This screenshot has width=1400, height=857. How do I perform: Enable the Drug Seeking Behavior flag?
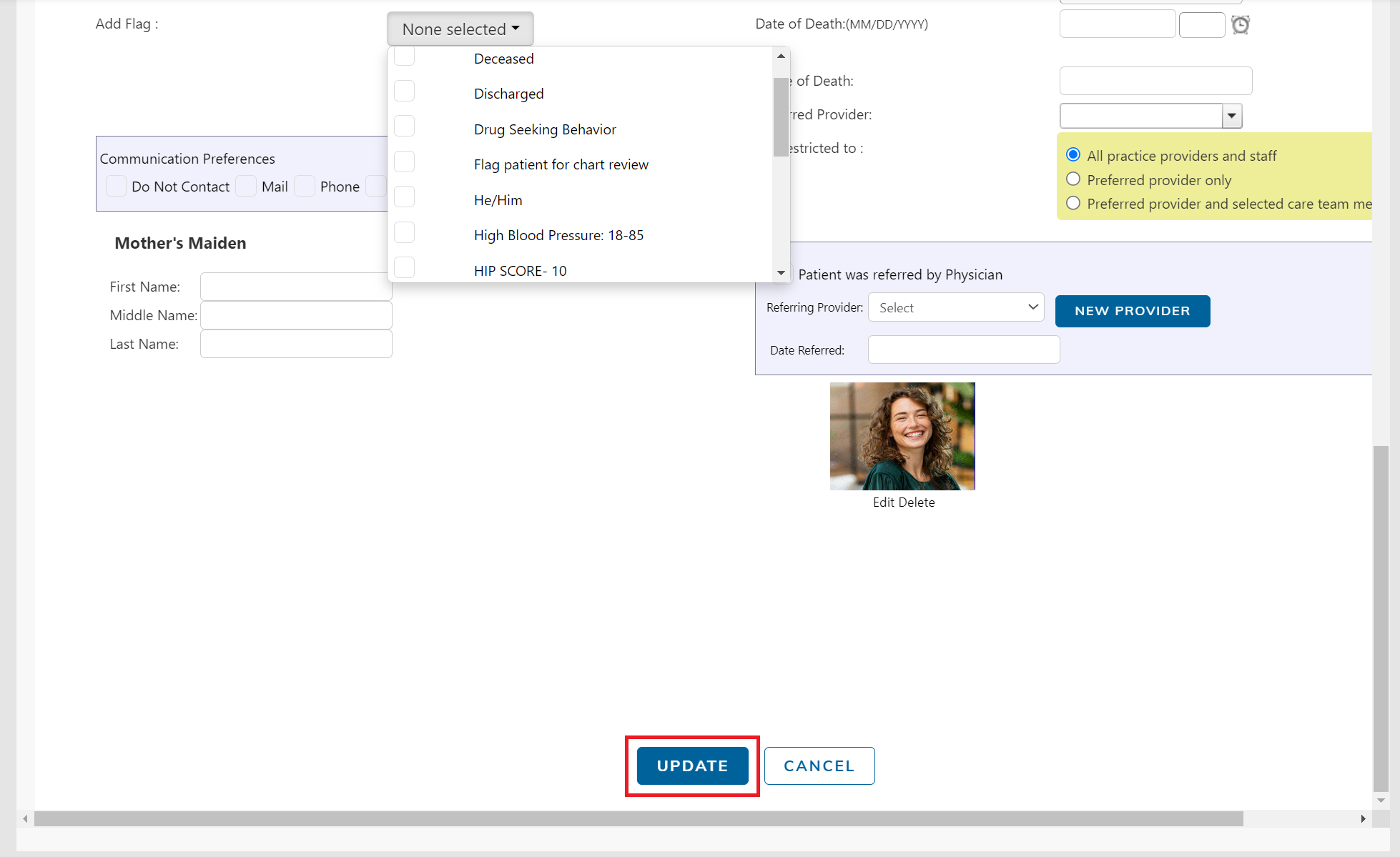(x=404, y=126)
